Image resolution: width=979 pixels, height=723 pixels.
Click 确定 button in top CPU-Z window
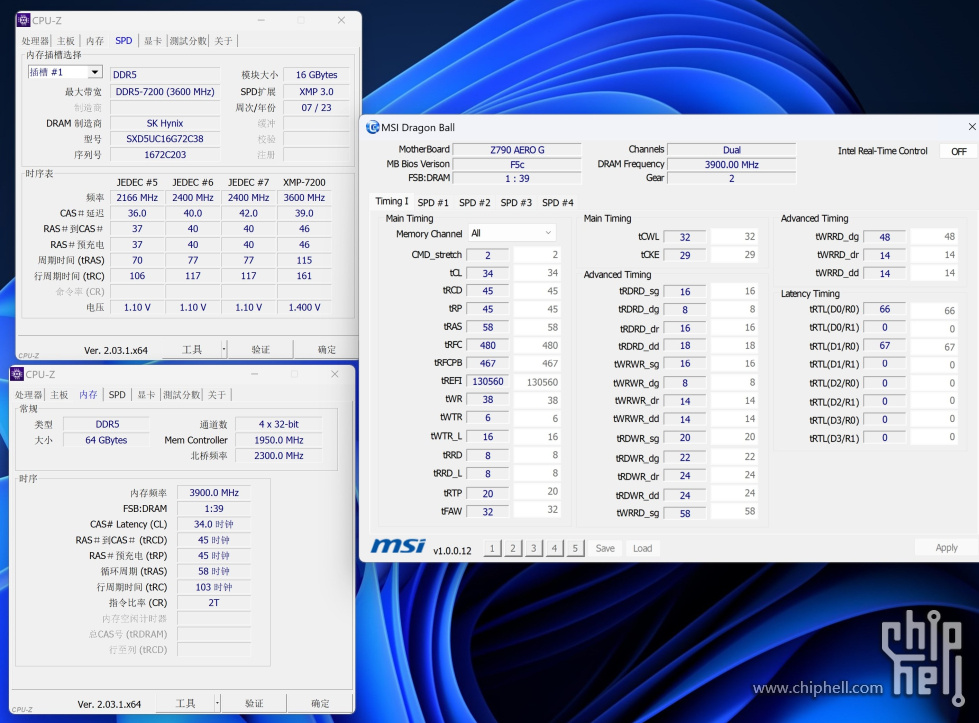coord(327,349)
